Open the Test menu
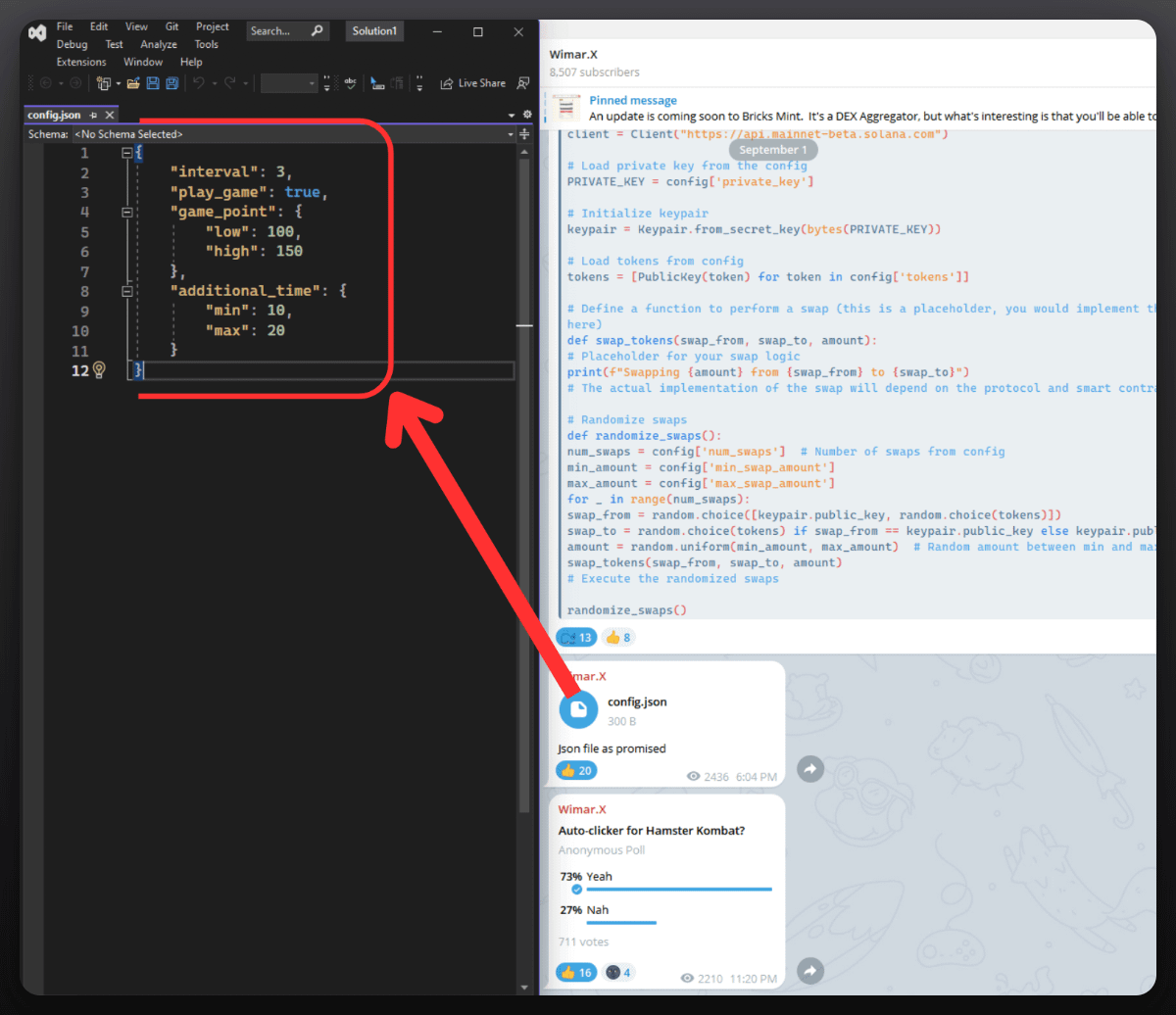 [115, 44]
